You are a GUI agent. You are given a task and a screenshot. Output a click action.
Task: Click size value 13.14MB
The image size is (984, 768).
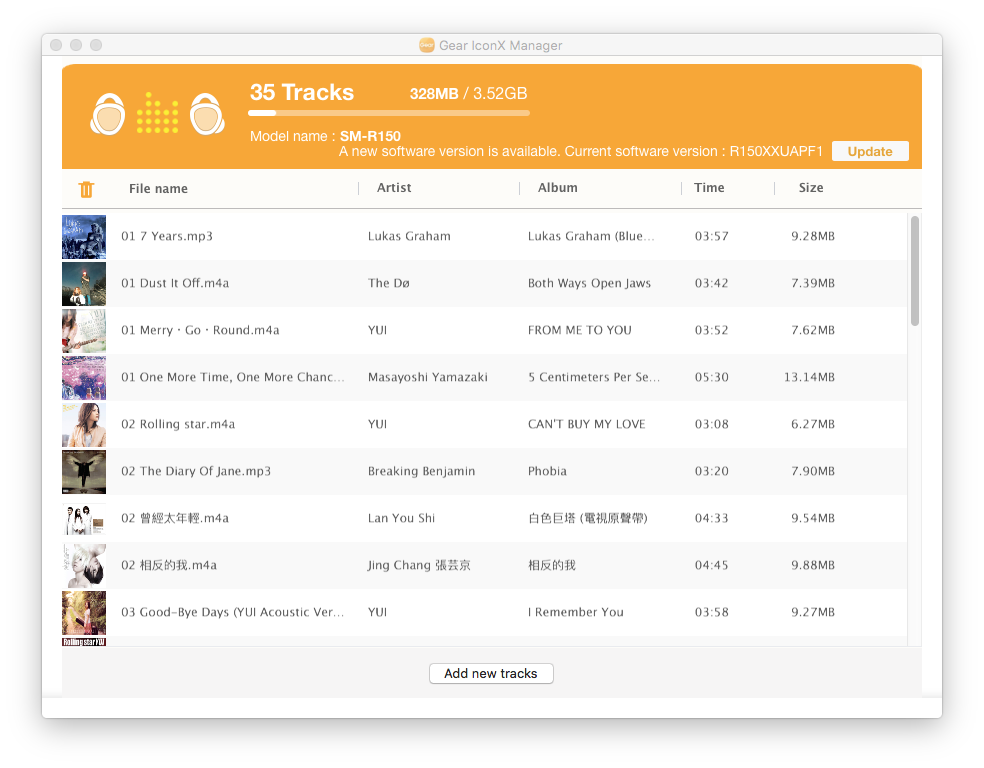[810, 377]
